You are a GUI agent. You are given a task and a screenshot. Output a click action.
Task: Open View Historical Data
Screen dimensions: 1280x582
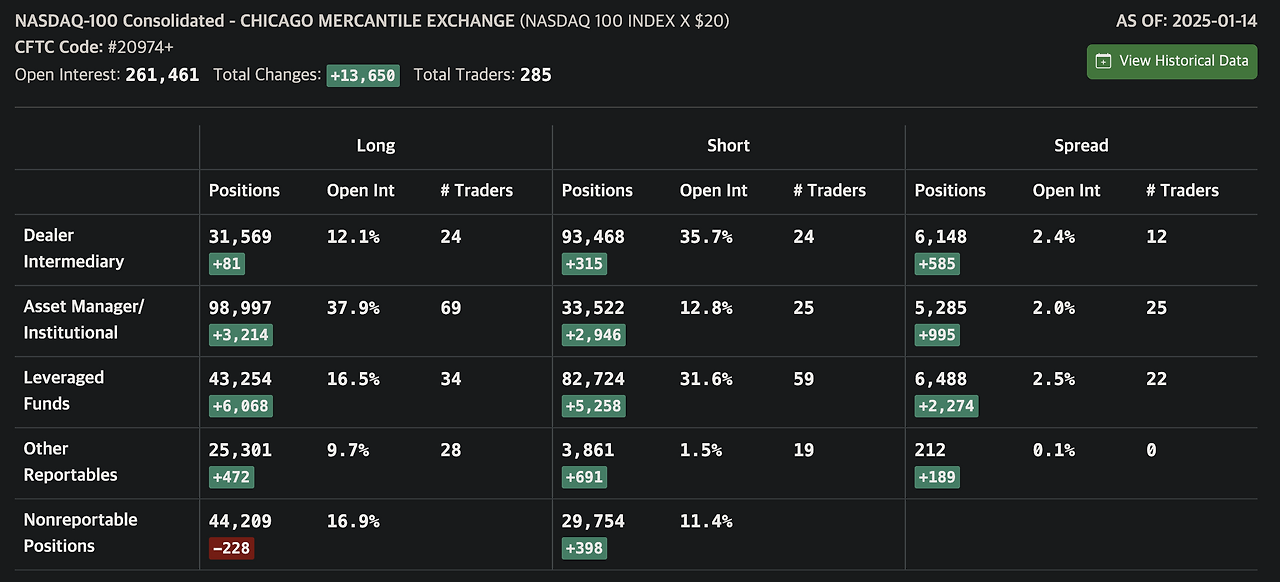coord(1172,61)
